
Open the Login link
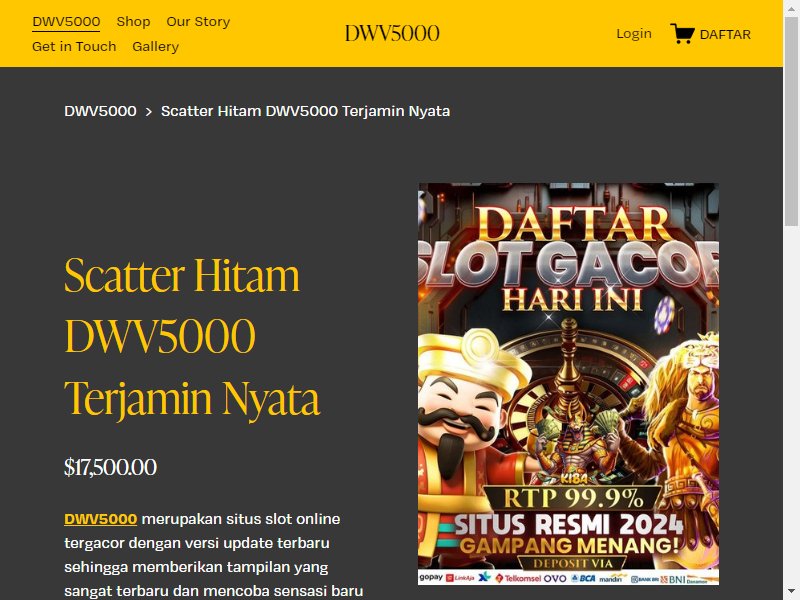coord(634,34)
